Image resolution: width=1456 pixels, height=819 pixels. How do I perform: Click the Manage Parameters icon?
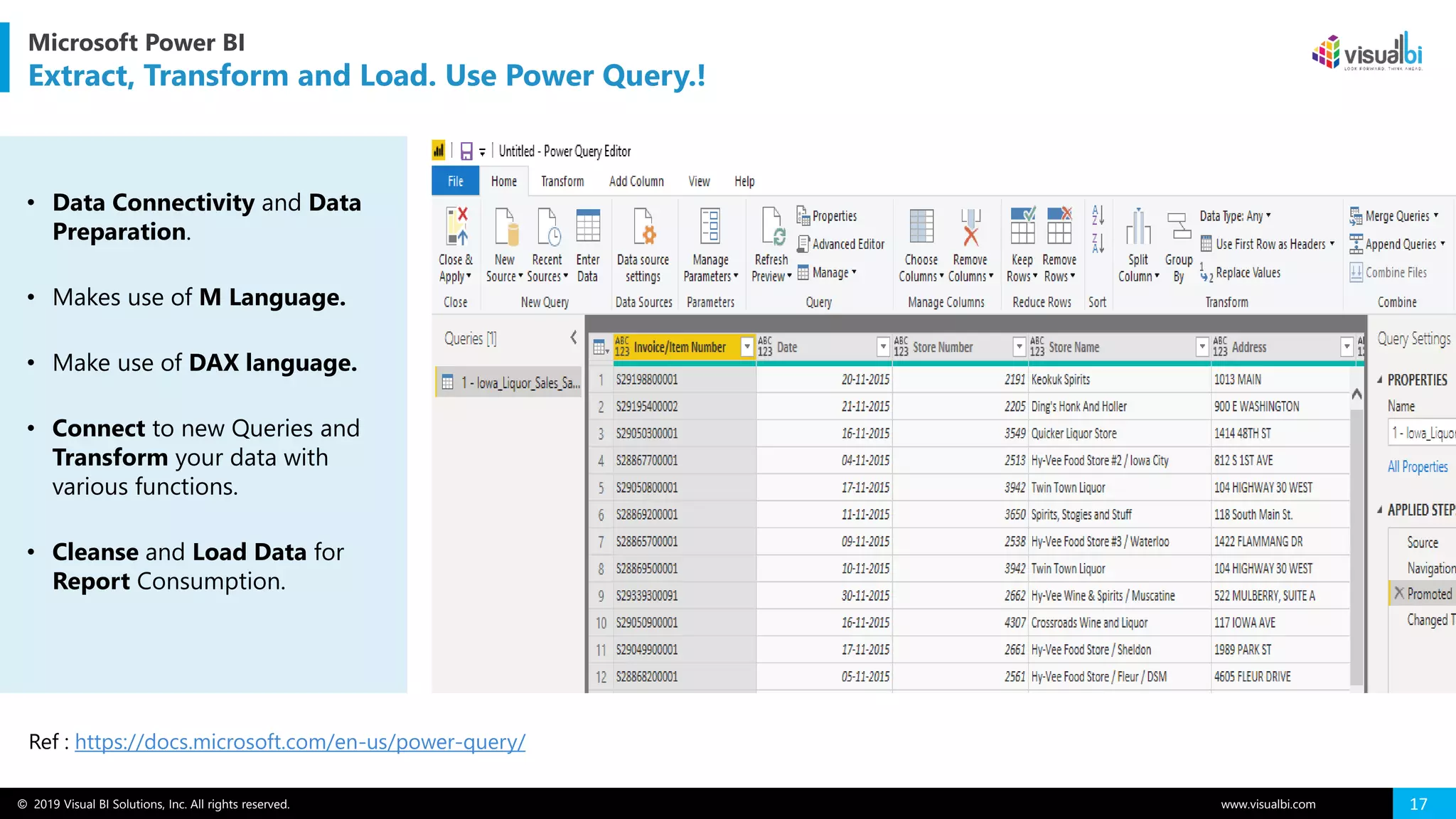pos(710,226)
